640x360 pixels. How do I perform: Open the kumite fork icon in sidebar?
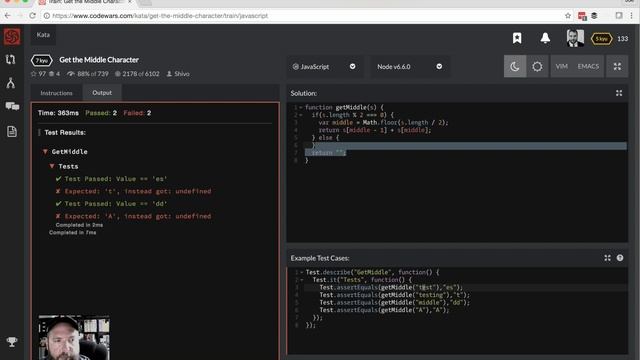point(11,83)
